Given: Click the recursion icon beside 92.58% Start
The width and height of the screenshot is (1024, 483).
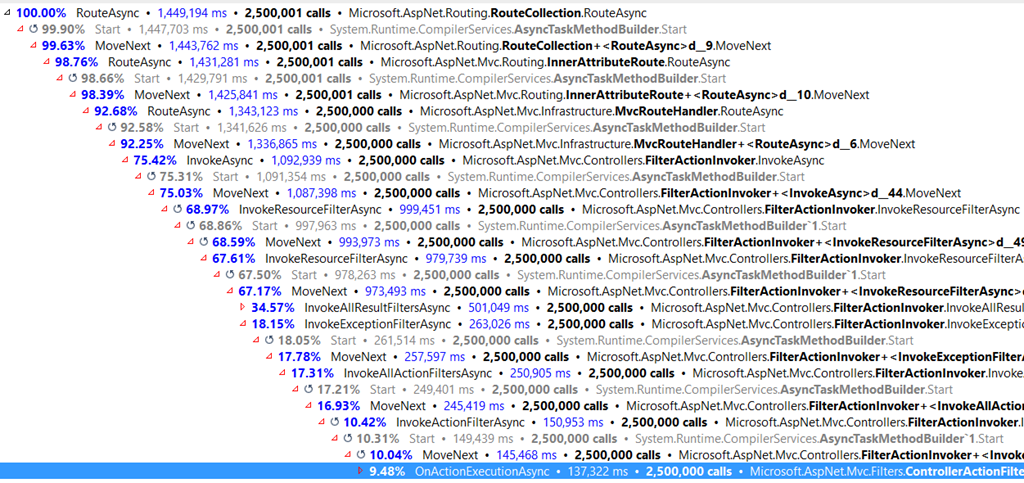Looking at the screenshot, I should tap(112, 127).
